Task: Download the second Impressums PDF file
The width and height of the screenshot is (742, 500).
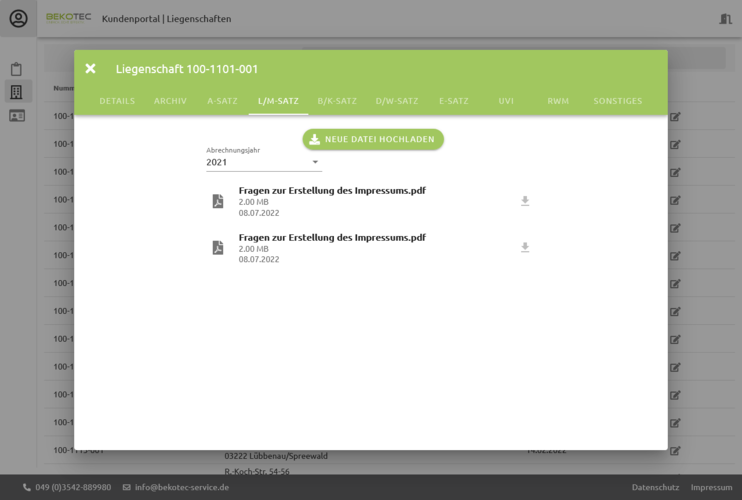Action: coord(525,247)
